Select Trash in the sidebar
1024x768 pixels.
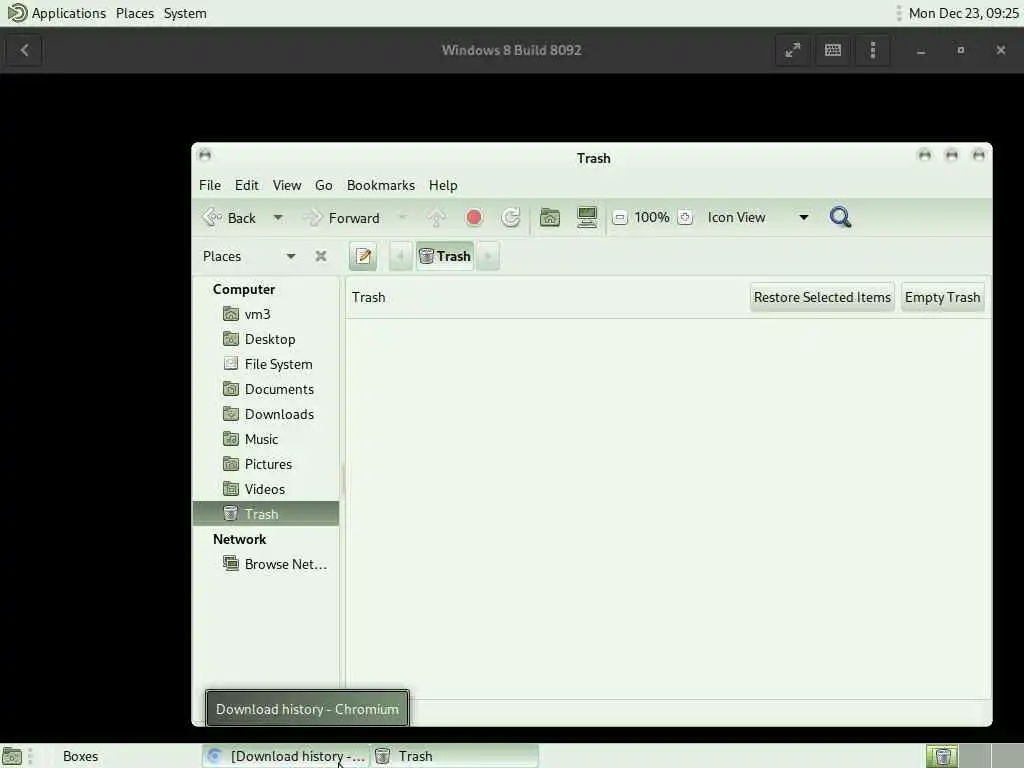click(266, 514)
